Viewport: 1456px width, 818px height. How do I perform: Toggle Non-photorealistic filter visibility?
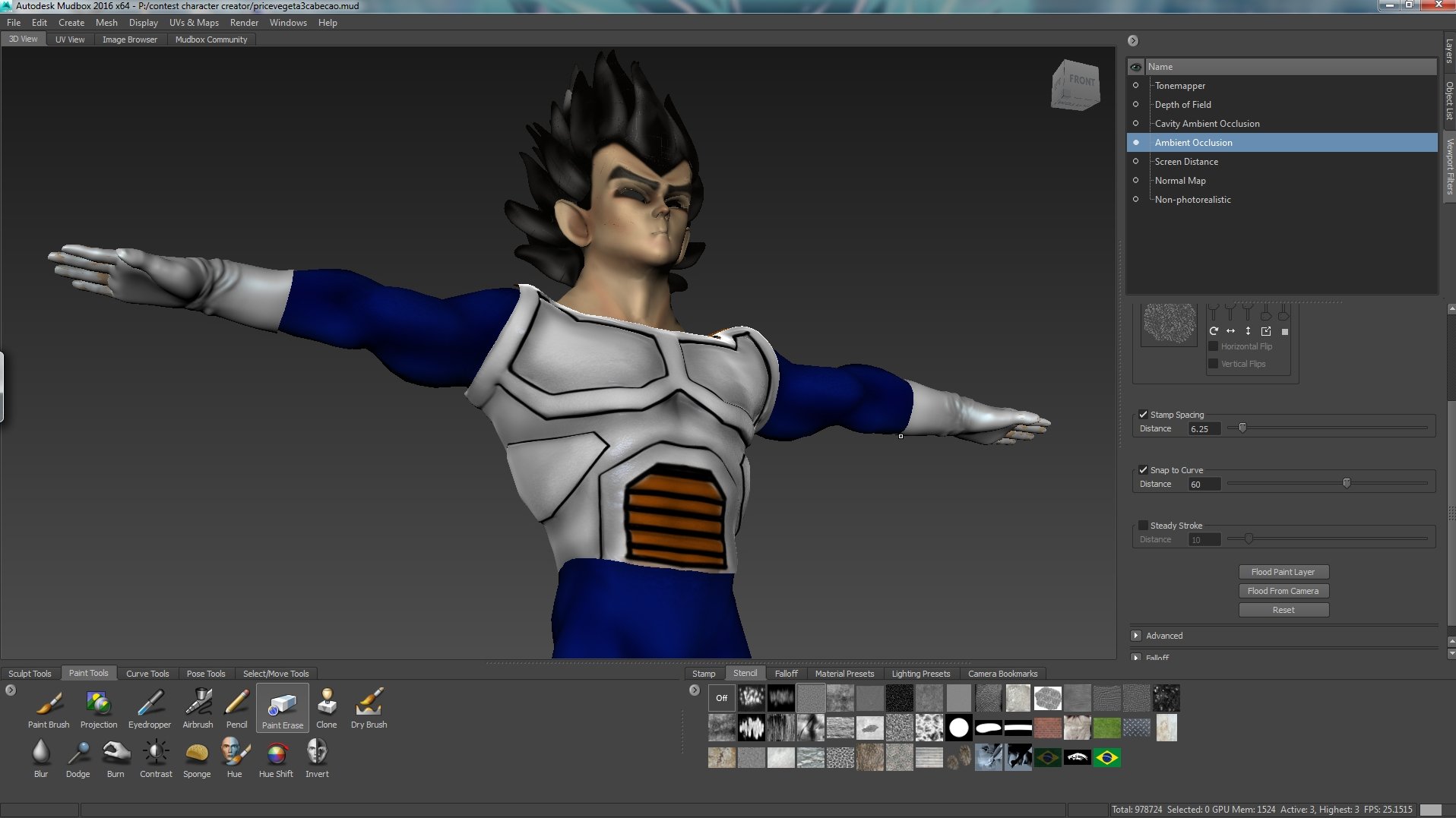(x=1136, y=199)
